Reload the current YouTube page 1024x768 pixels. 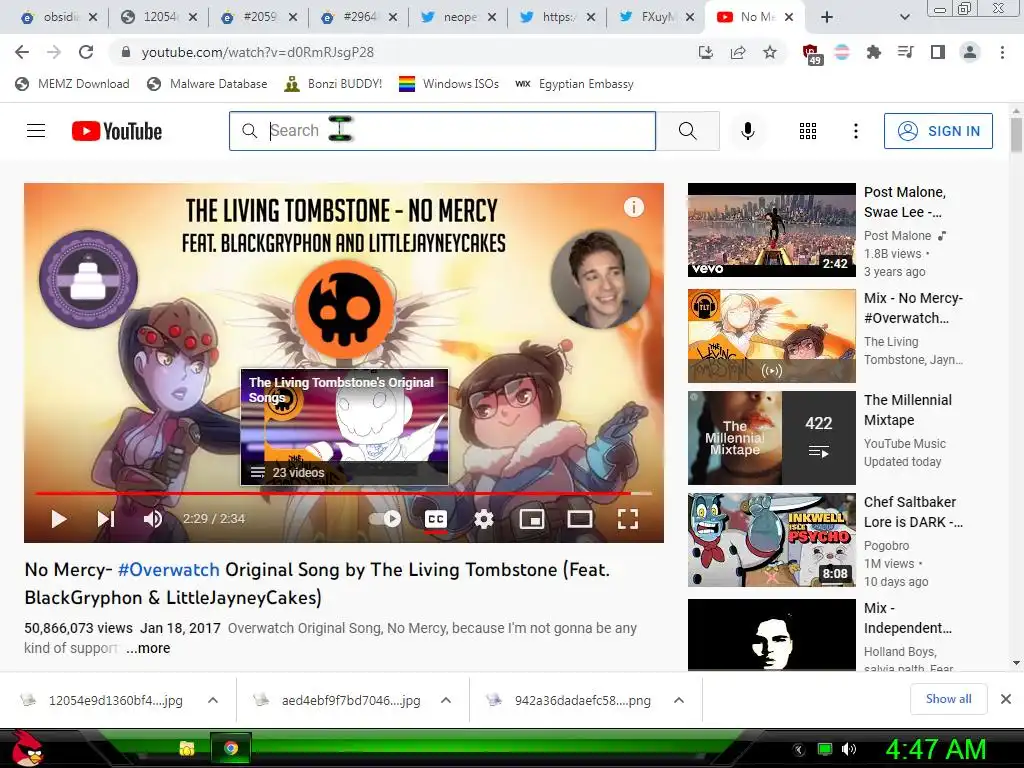86,52
